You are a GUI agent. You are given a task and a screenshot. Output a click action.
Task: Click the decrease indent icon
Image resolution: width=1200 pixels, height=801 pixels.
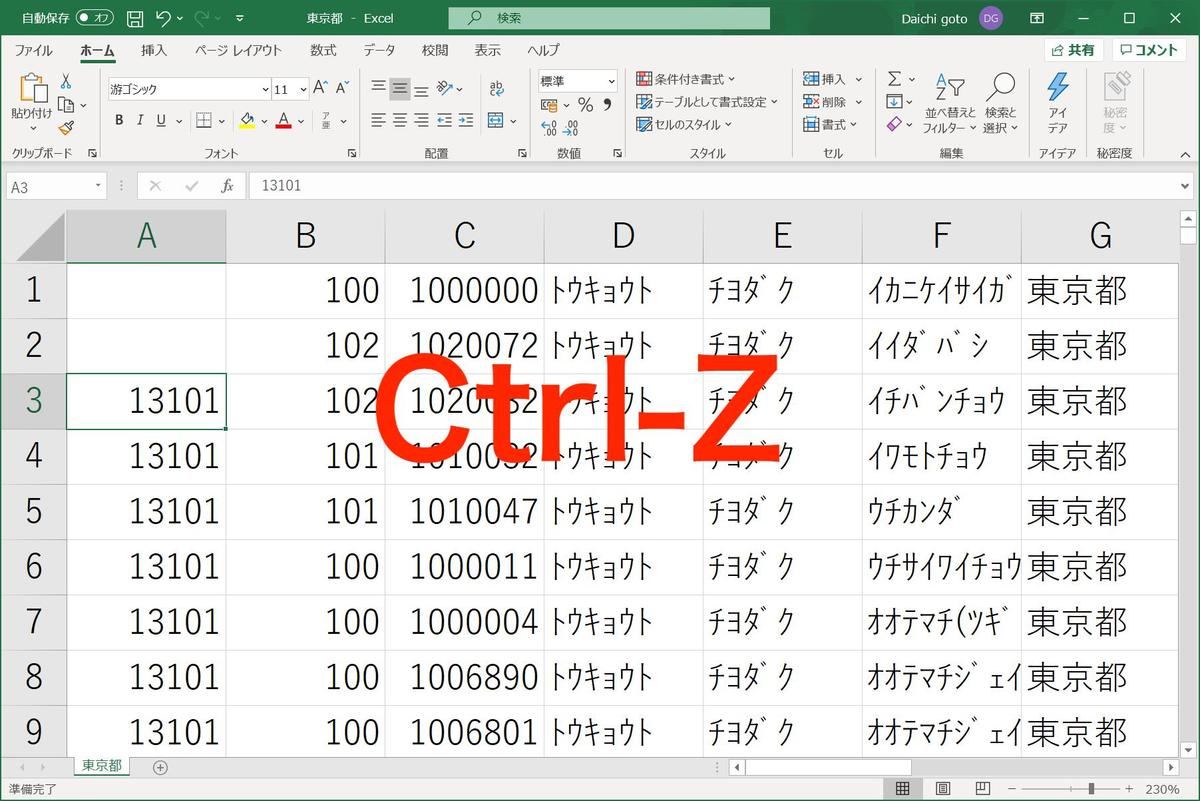[x=444, y=120]
